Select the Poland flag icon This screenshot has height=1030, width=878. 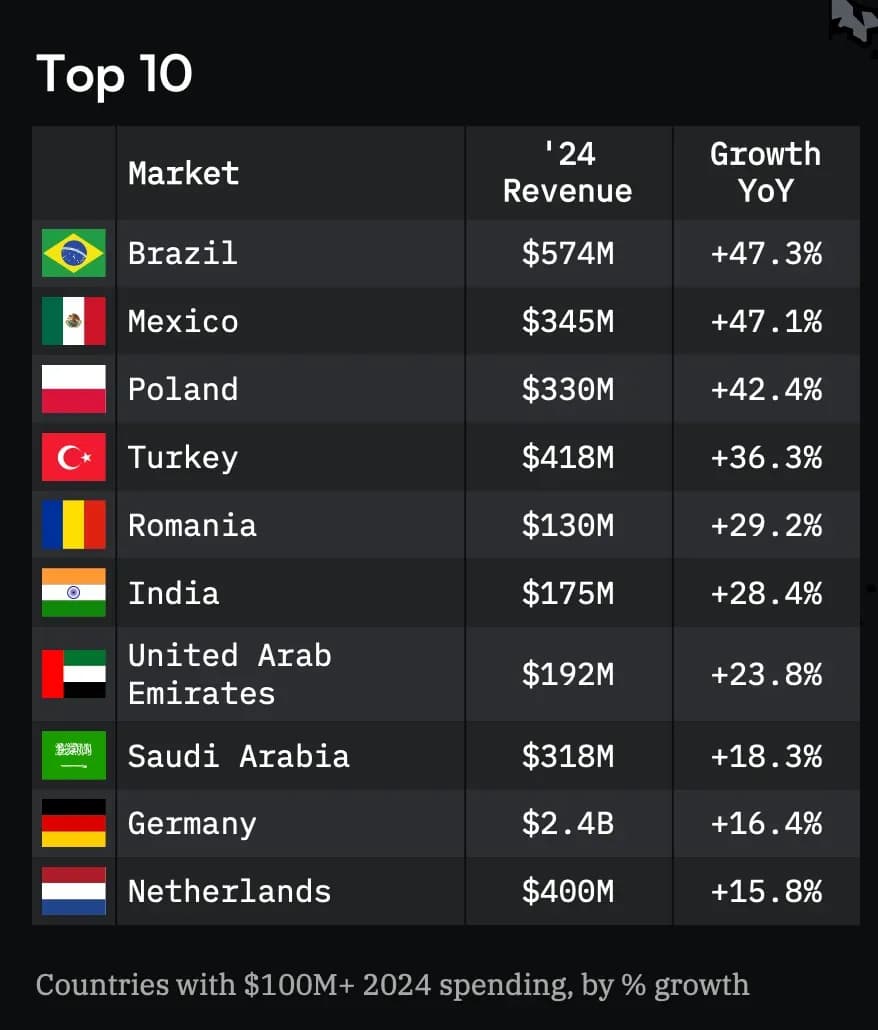click(x=74, y=389)
